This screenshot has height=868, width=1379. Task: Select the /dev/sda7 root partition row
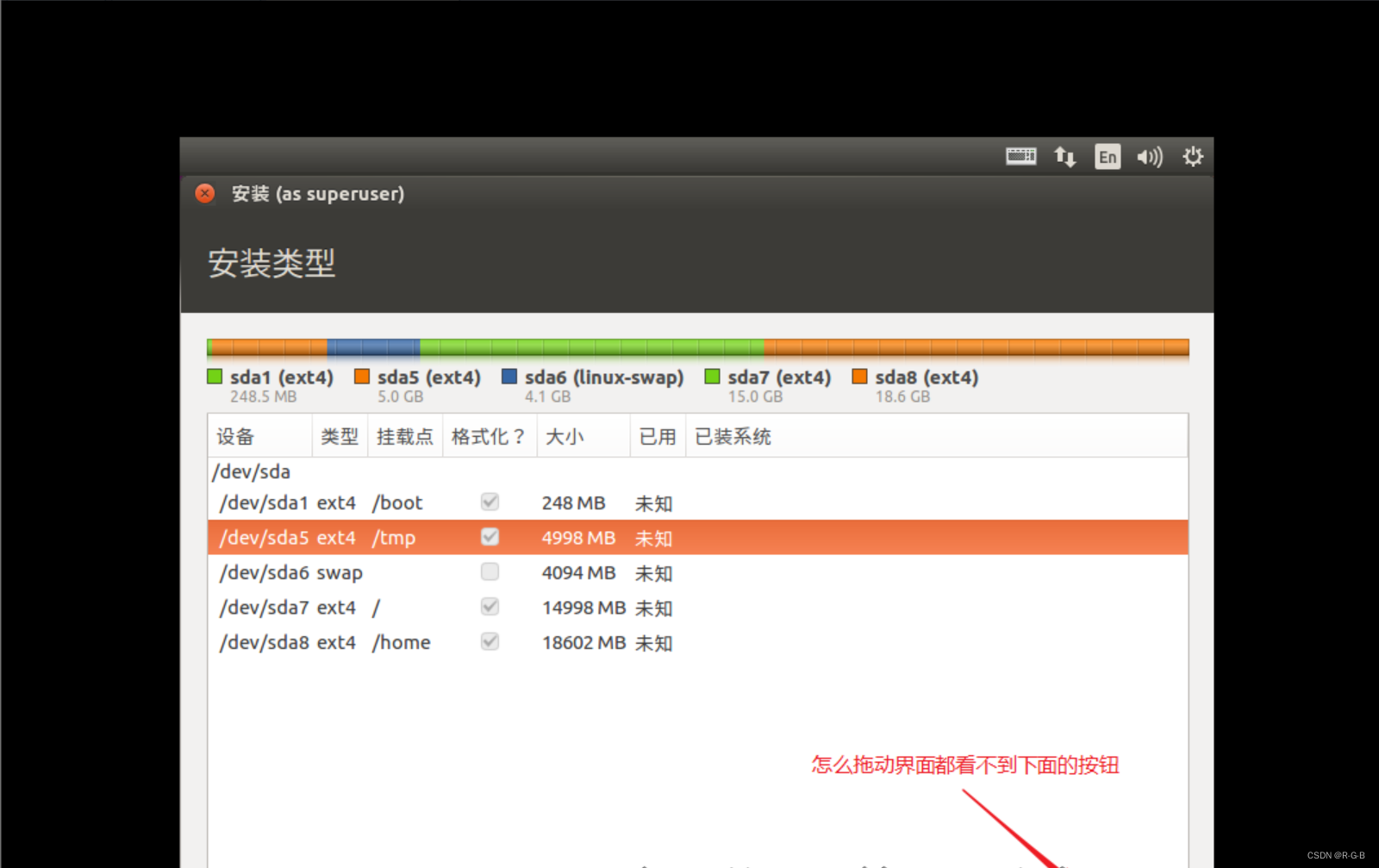698,608
